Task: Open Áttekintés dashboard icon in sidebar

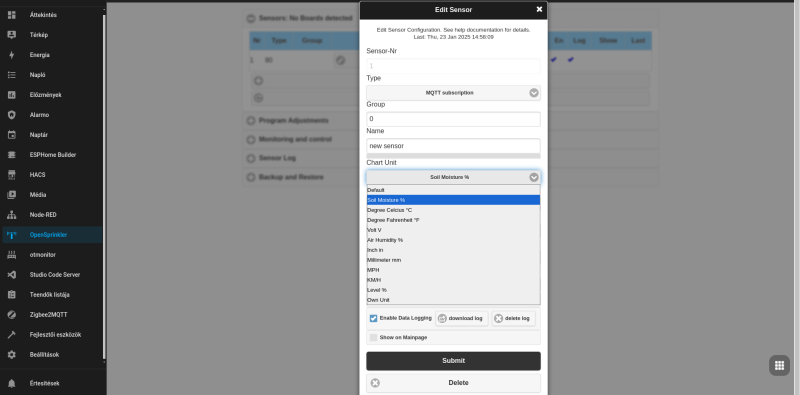Action: pos(12,15)
